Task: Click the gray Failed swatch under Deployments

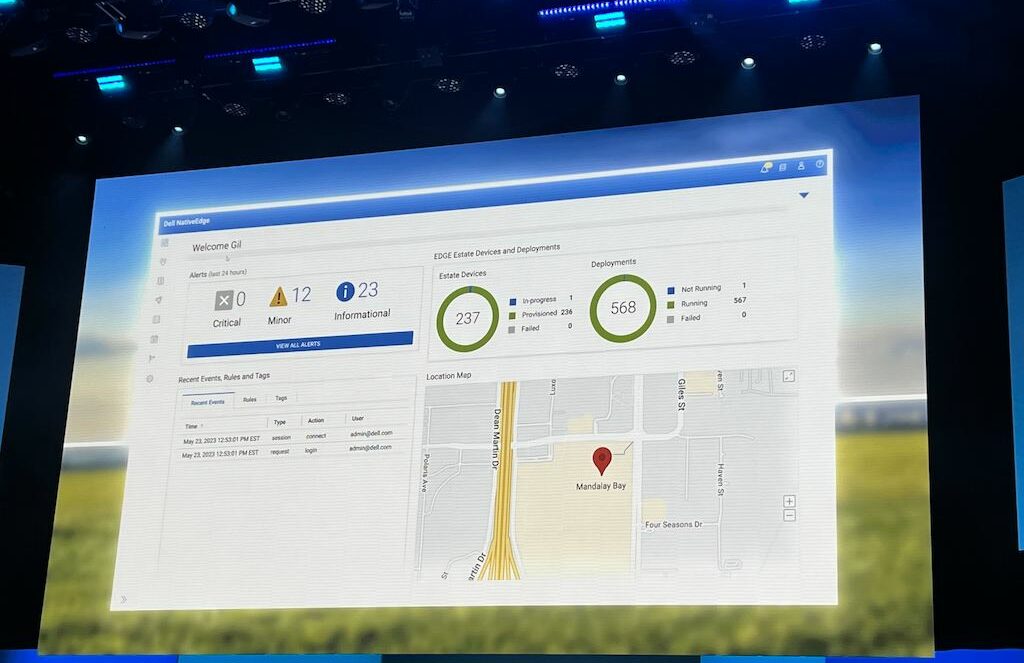Action: [x=671, y=319]
